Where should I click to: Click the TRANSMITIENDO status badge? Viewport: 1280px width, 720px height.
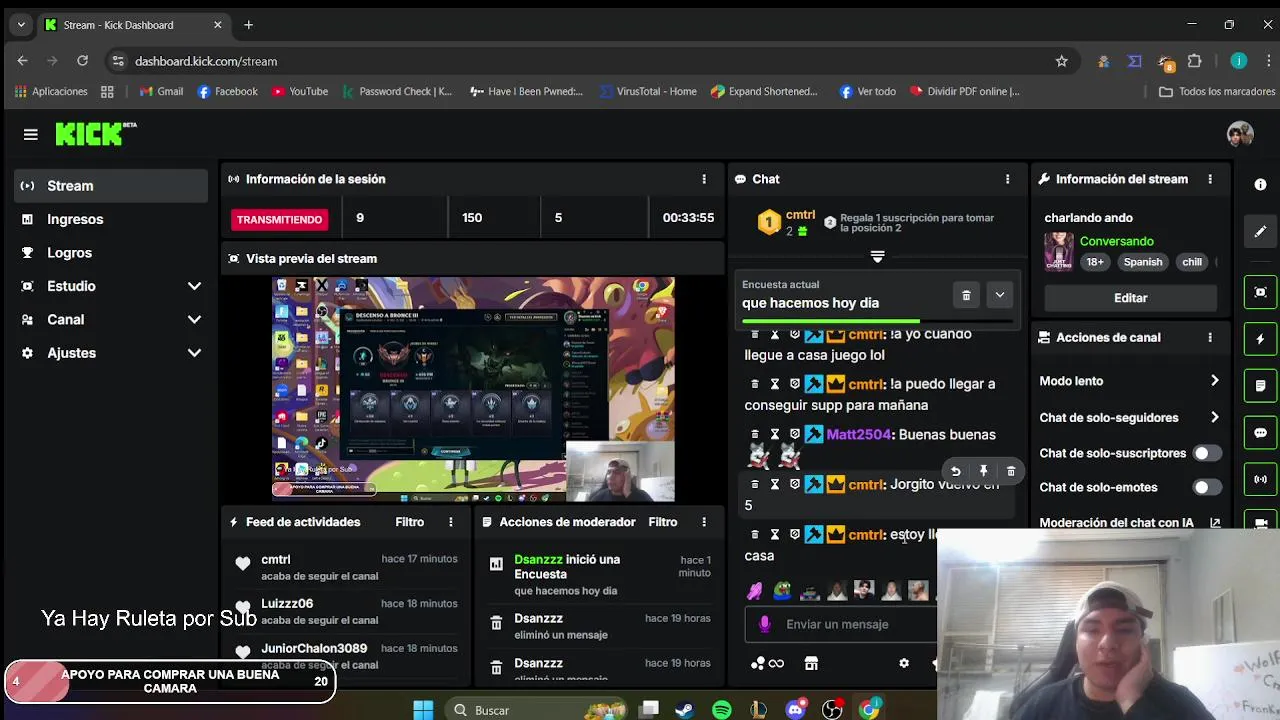(x=279, y=219)
